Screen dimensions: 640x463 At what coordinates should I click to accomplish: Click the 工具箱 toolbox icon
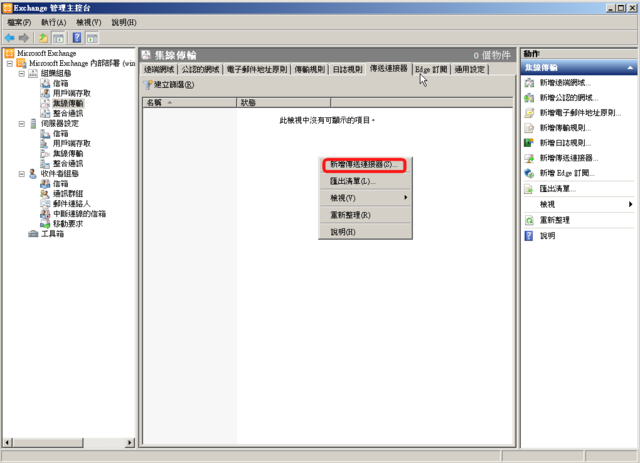point(33,234)
